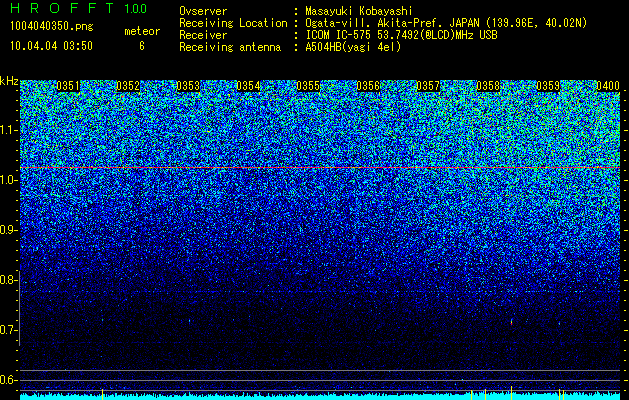The height and width of the screenshot is (400, 629).
Task: Click the ICOM IC-575 53.7492 MHz USB text
Action: click(x=401, y=35)
